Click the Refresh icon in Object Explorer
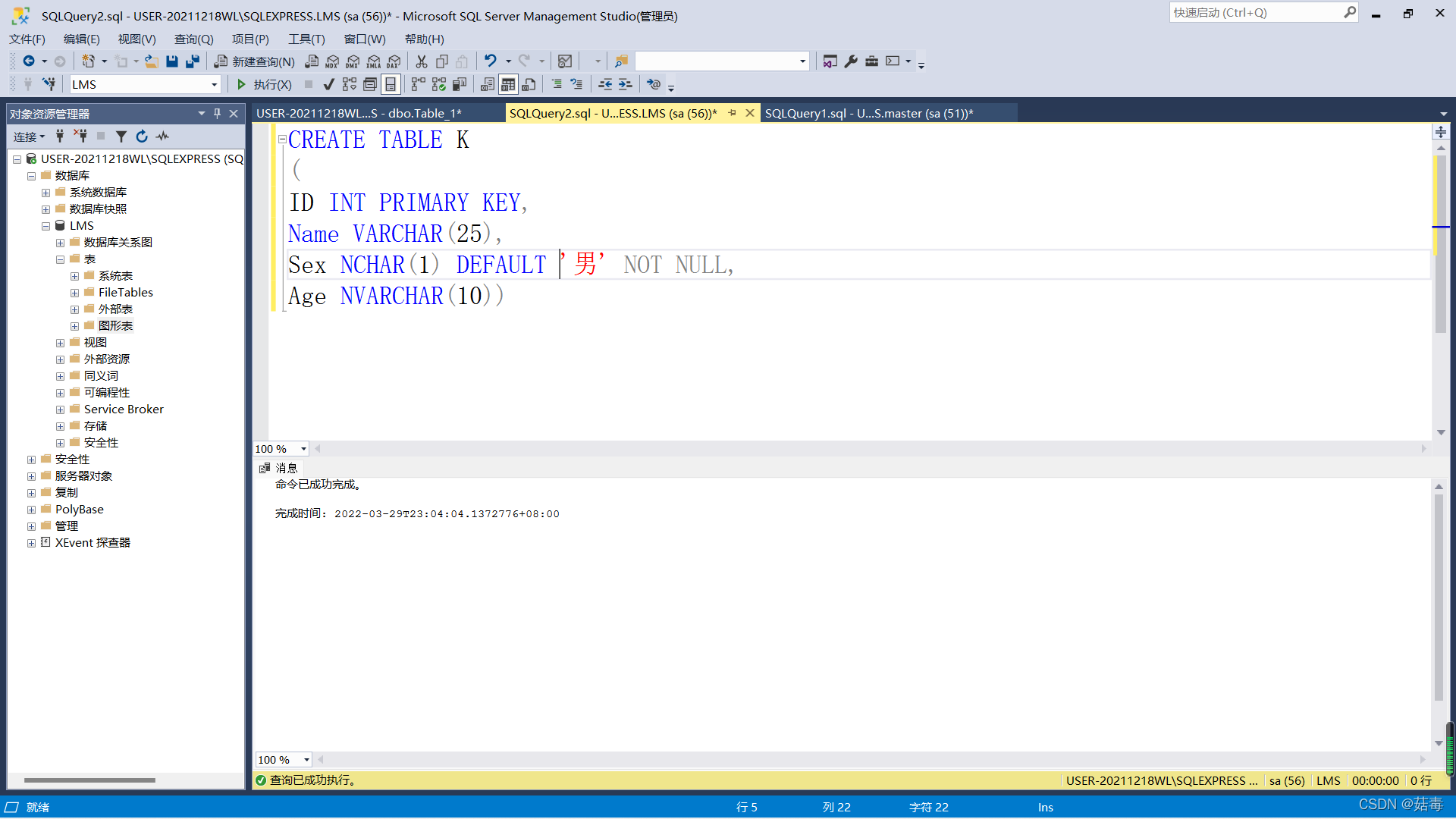The width and height of the screenshot is (1456, 819). (x=142, y=136)
